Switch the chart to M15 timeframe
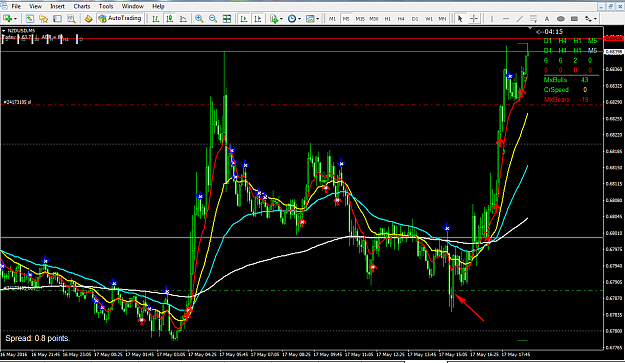Viewport: 625px width, 363px height. pos(360,19)
